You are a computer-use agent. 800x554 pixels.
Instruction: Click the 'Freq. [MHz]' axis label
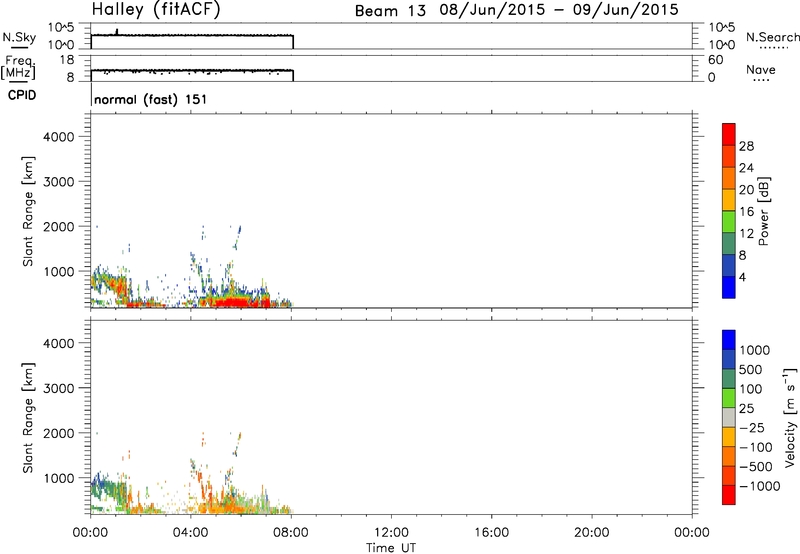tap(18, 67)
